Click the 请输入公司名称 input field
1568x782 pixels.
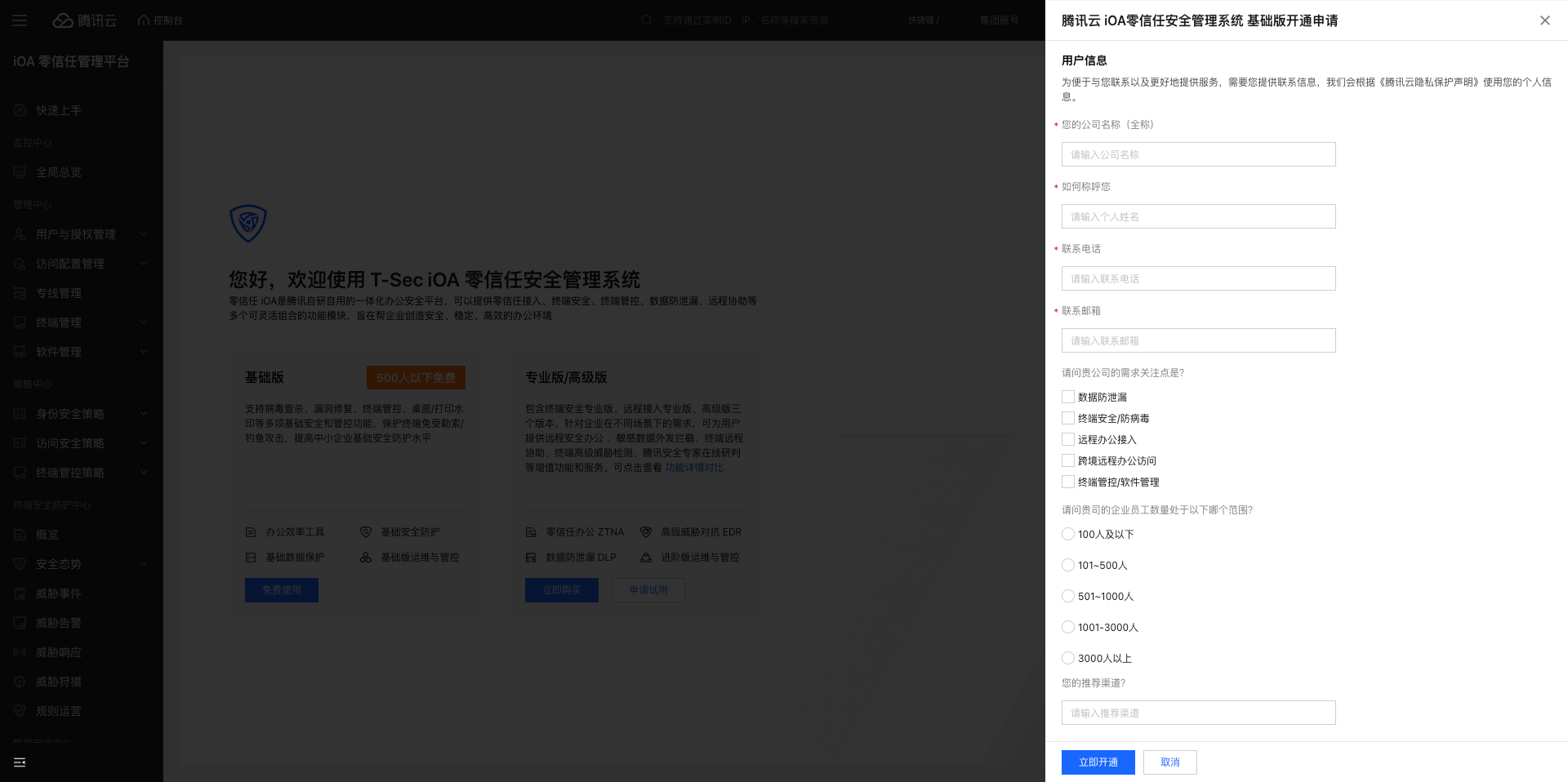pos(1198,154)
